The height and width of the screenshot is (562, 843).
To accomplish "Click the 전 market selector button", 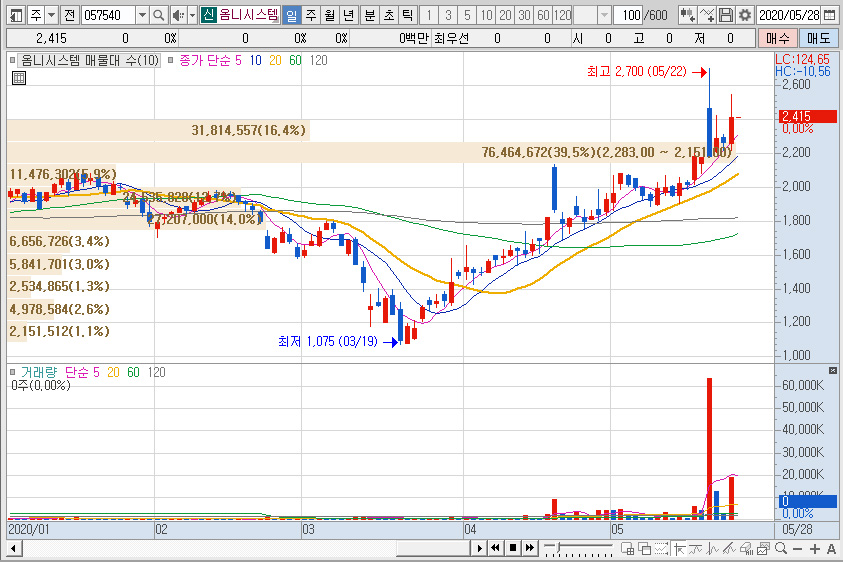I will tap(69, 15).
